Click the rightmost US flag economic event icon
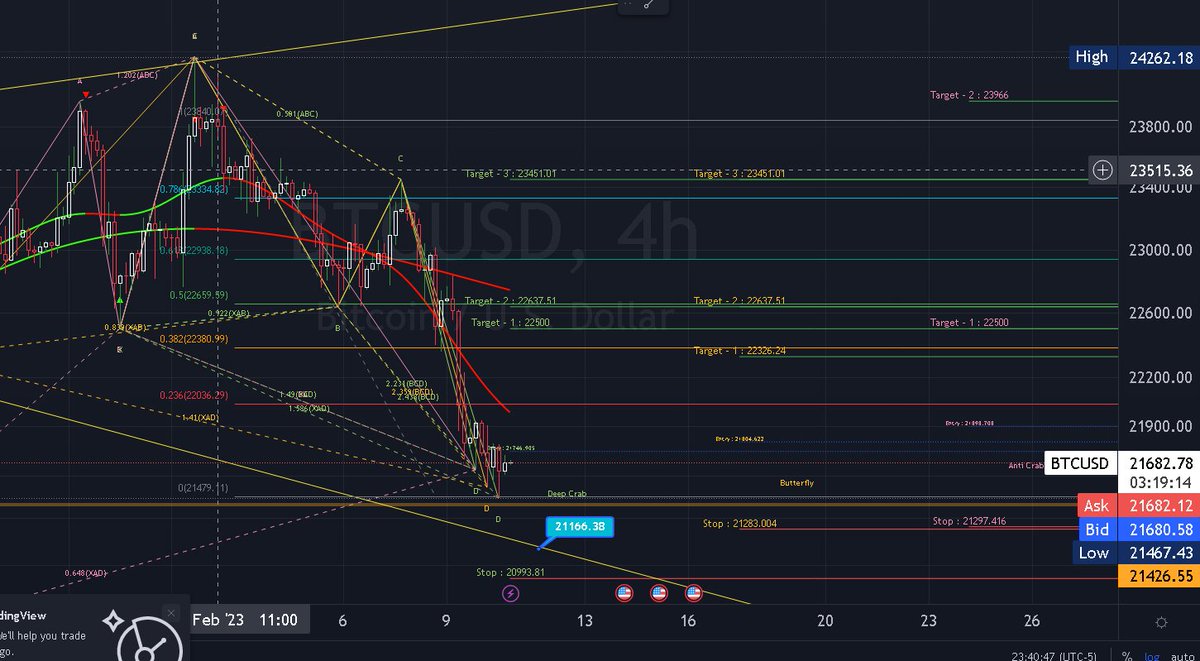This screenshot has width=1200, height=661. point(692,593)
